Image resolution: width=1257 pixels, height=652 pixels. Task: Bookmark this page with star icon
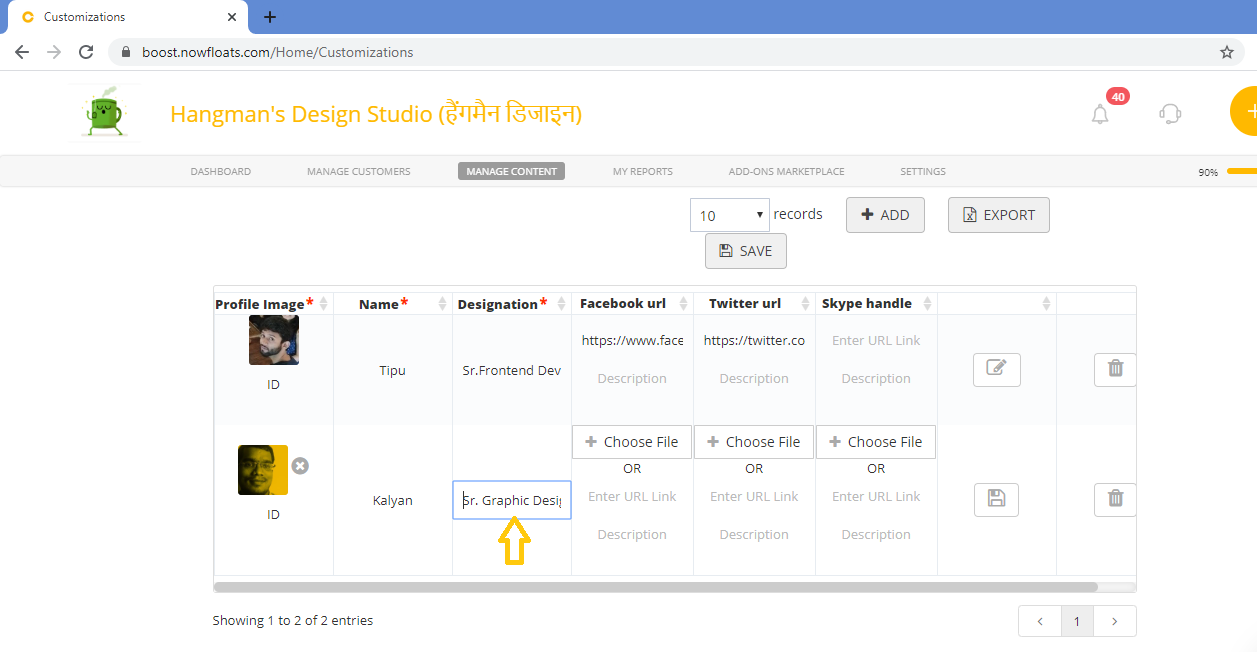(1227, 52)
